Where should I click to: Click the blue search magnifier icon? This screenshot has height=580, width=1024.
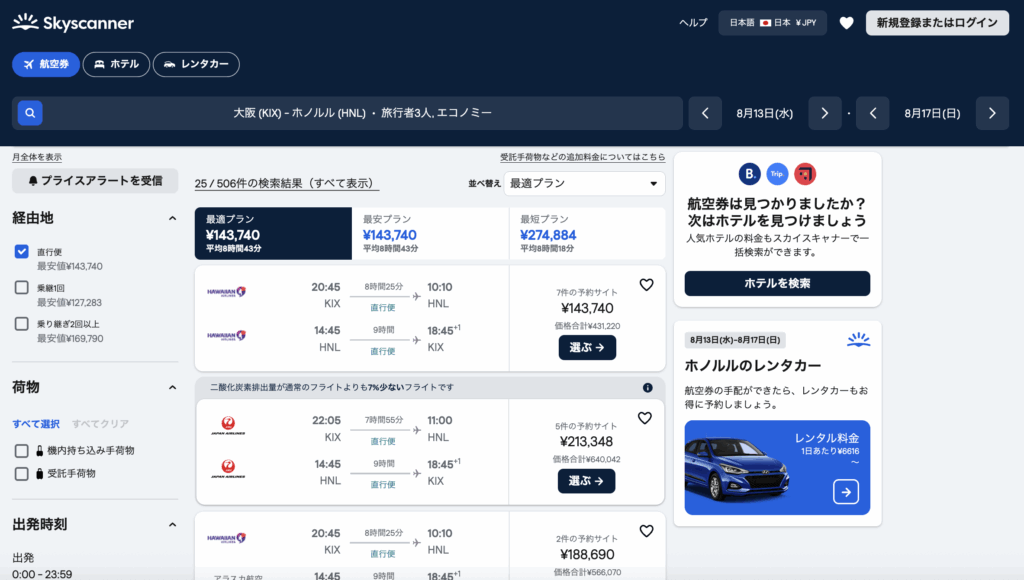pos(30,113)
